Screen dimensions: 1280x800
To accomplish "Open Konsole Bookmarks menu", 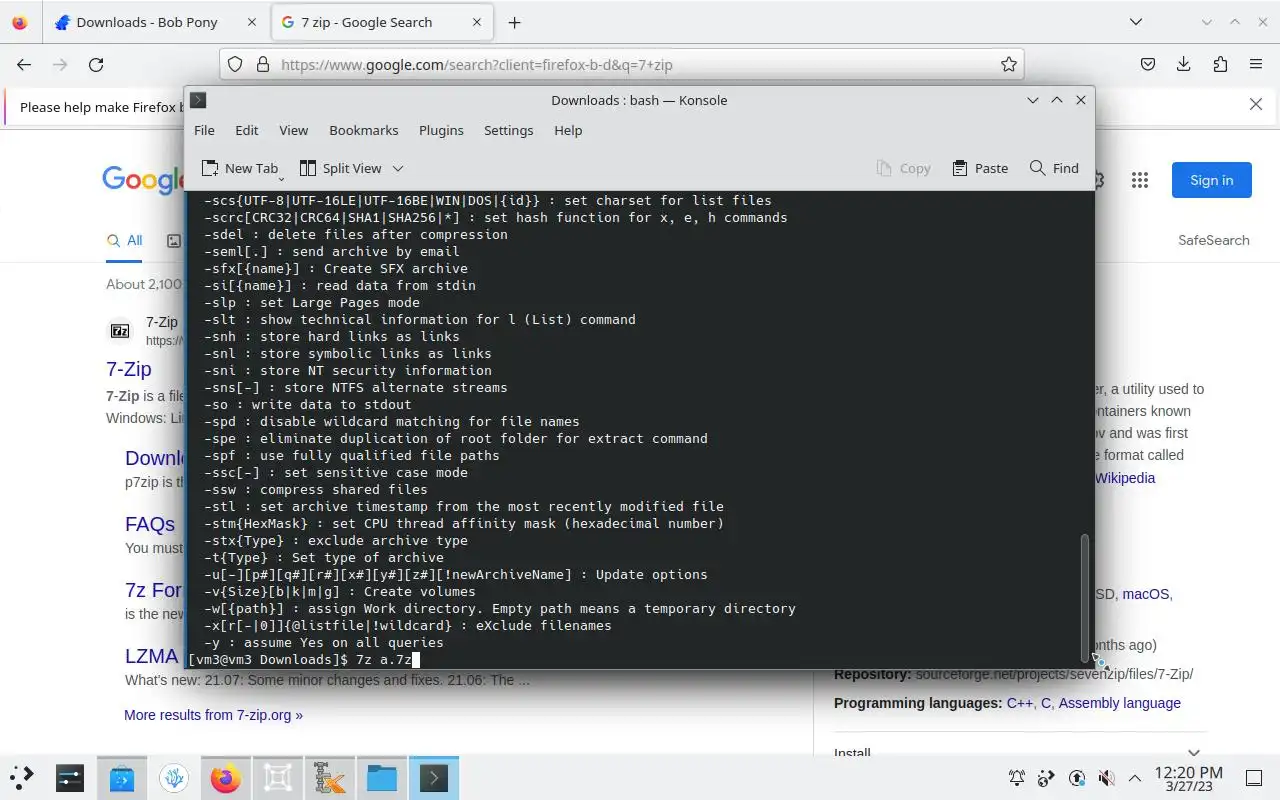I will pyautogui.click(x=364, y=130).
